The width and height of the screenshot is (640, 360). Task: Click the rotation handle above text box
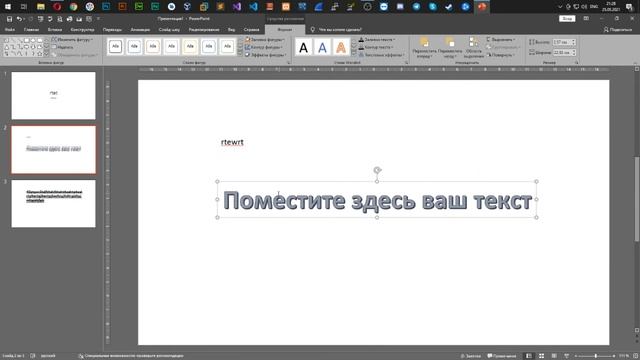pos(377,170)
